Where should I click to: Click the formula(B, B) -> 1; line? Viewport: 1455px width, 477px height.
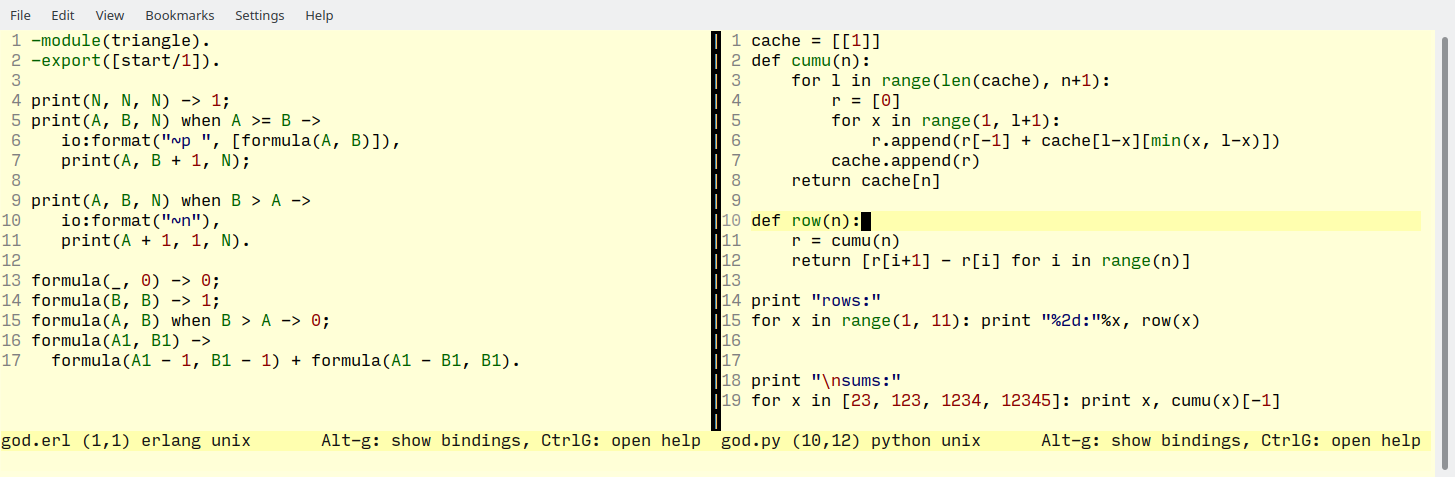click(126, 301)
